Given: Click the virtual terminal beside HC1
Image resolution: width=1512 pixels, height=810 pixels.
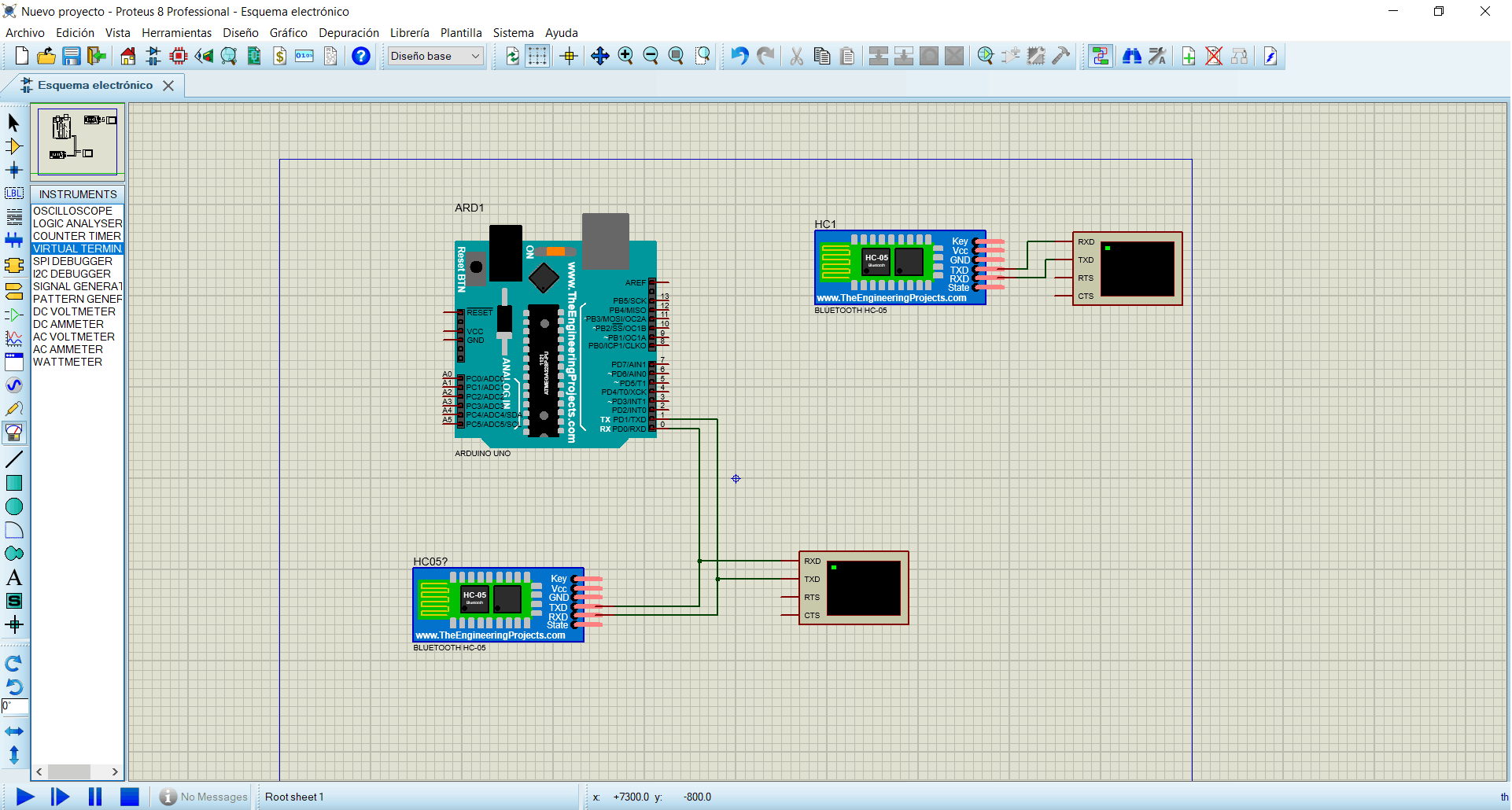Looking at the screenshot, I should 1127,268.
